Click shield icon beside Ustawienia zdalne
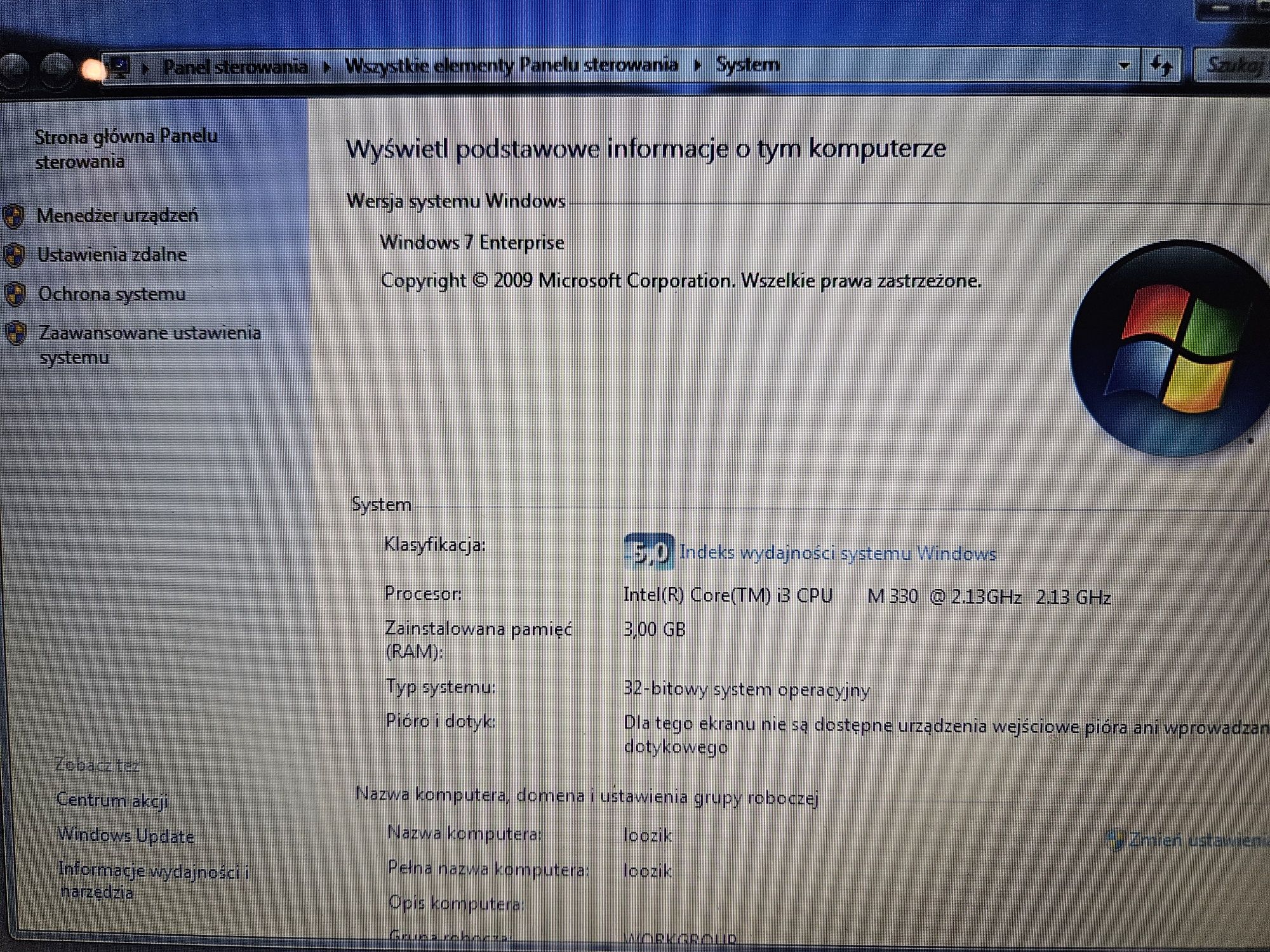 tap(15, 256)
